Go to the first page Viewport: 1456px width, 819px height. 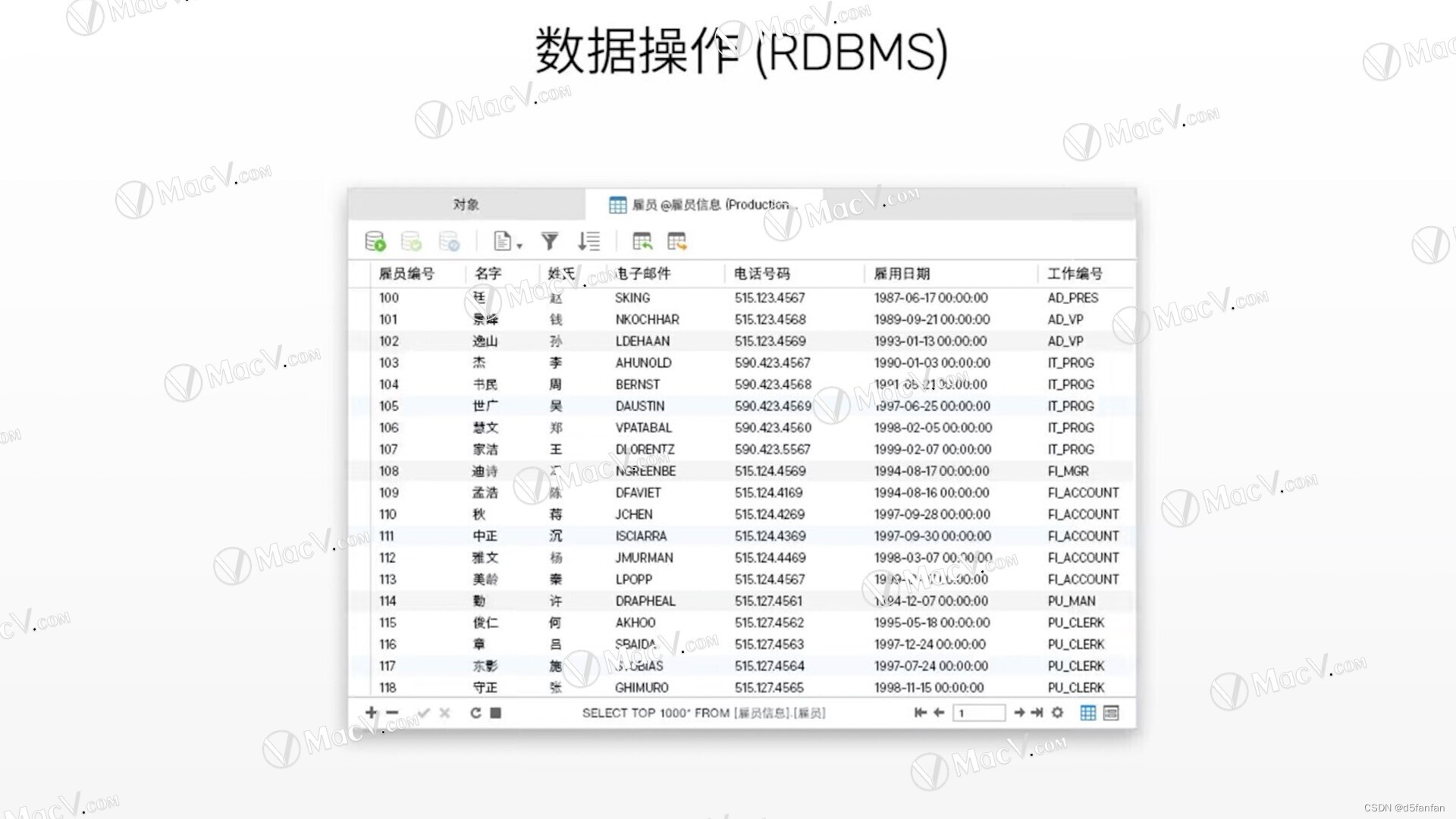click(x=920, y=713)
